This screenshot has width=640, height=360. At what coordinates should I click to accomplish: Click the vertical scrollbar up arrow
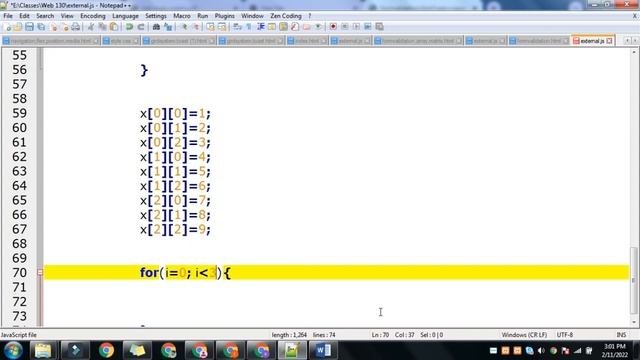(634, 52)
